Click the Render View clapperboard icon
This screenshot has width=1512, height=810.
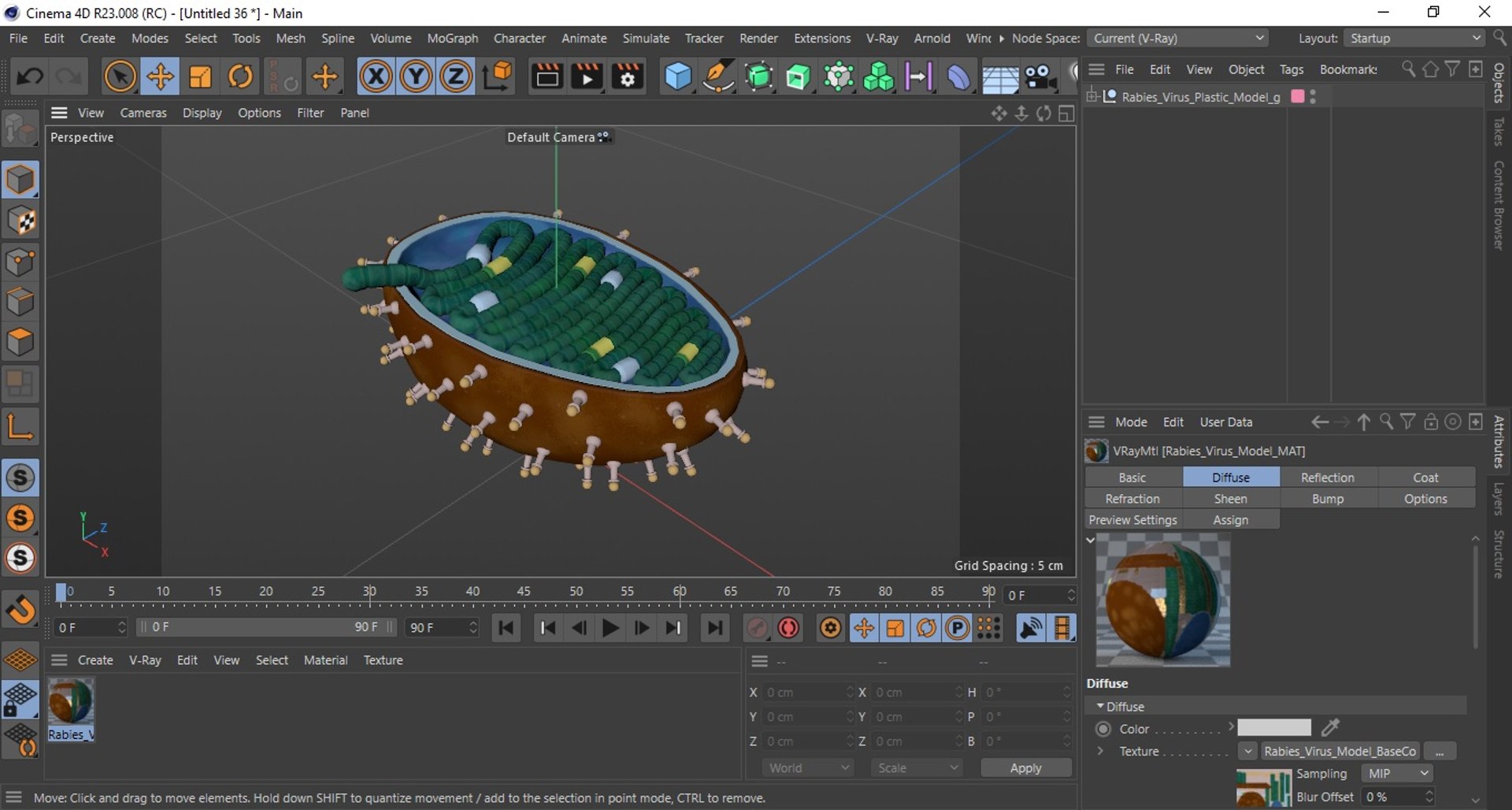pos(547,77)
